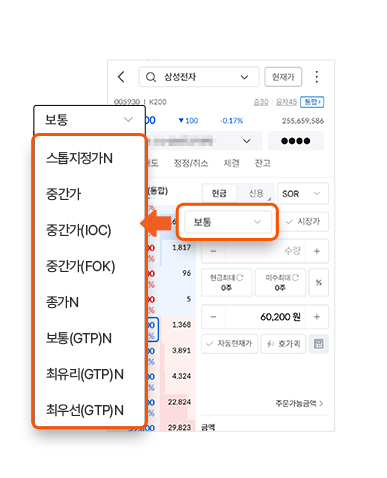Switch to the 정정/취소 tab

click(191, 163)
